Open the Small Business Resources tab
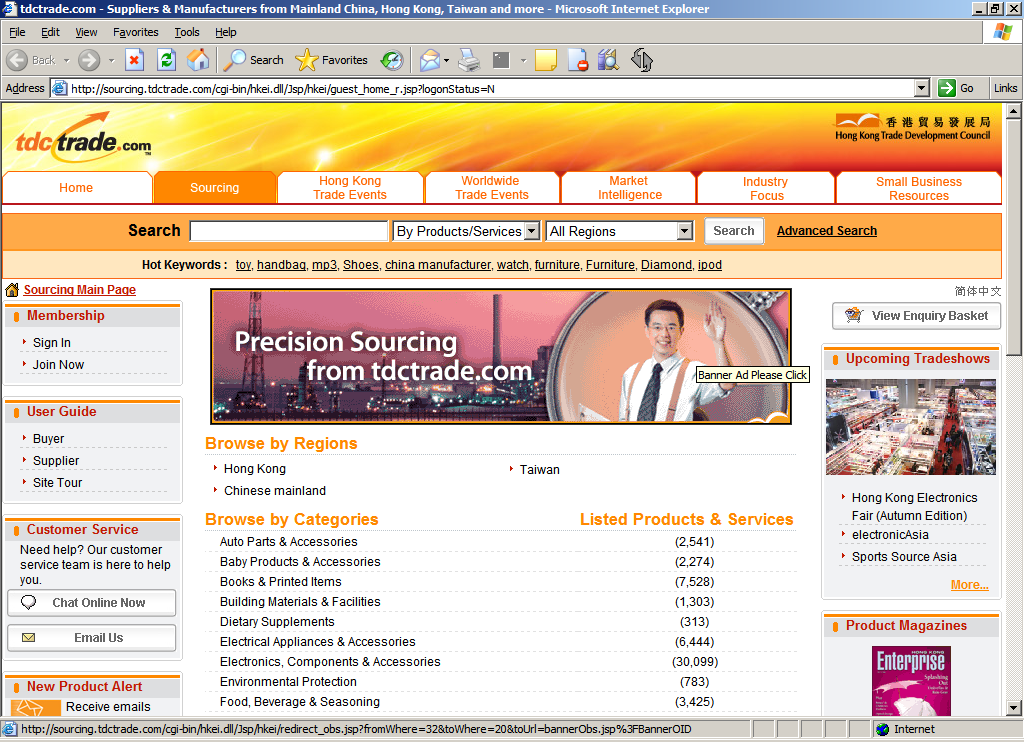This screenshot has height=742, width=1024. point(919,188)
